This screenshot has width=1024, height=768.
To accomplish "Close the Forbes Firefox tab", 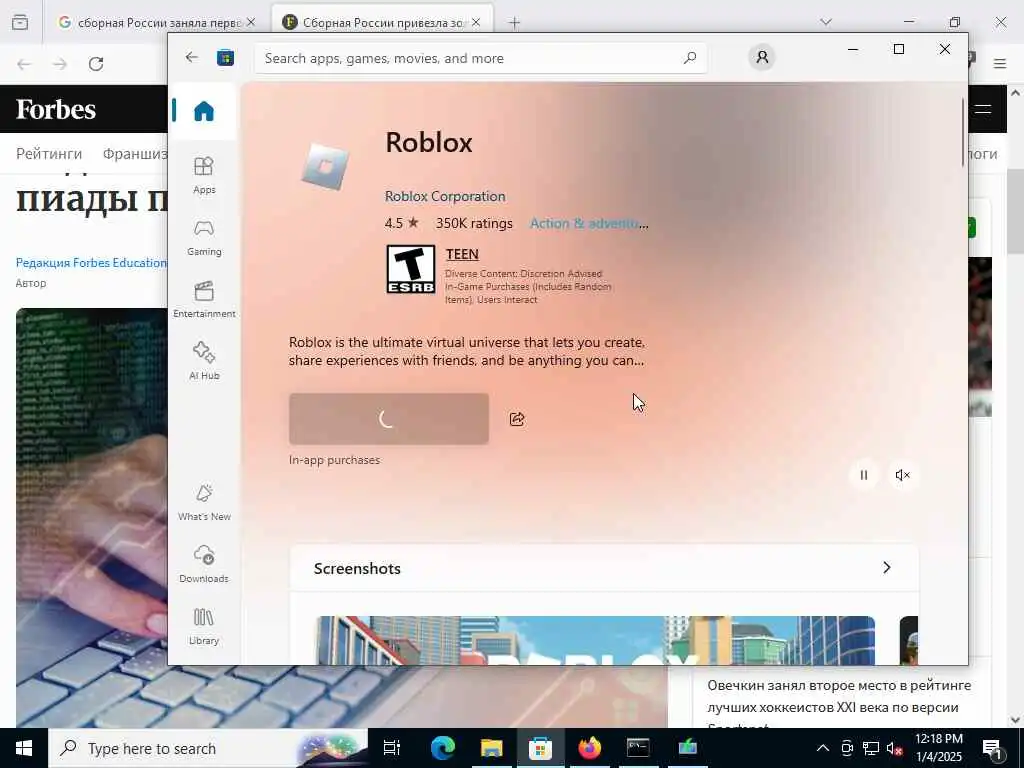I will pos(476,22).
